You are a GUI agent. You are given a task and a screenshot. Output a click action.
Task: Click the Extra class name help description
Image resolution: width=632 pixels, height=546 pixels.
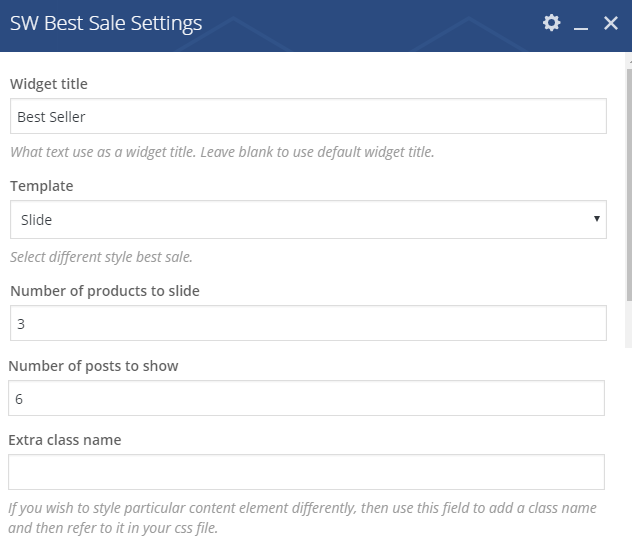click(x=302, y=518)
